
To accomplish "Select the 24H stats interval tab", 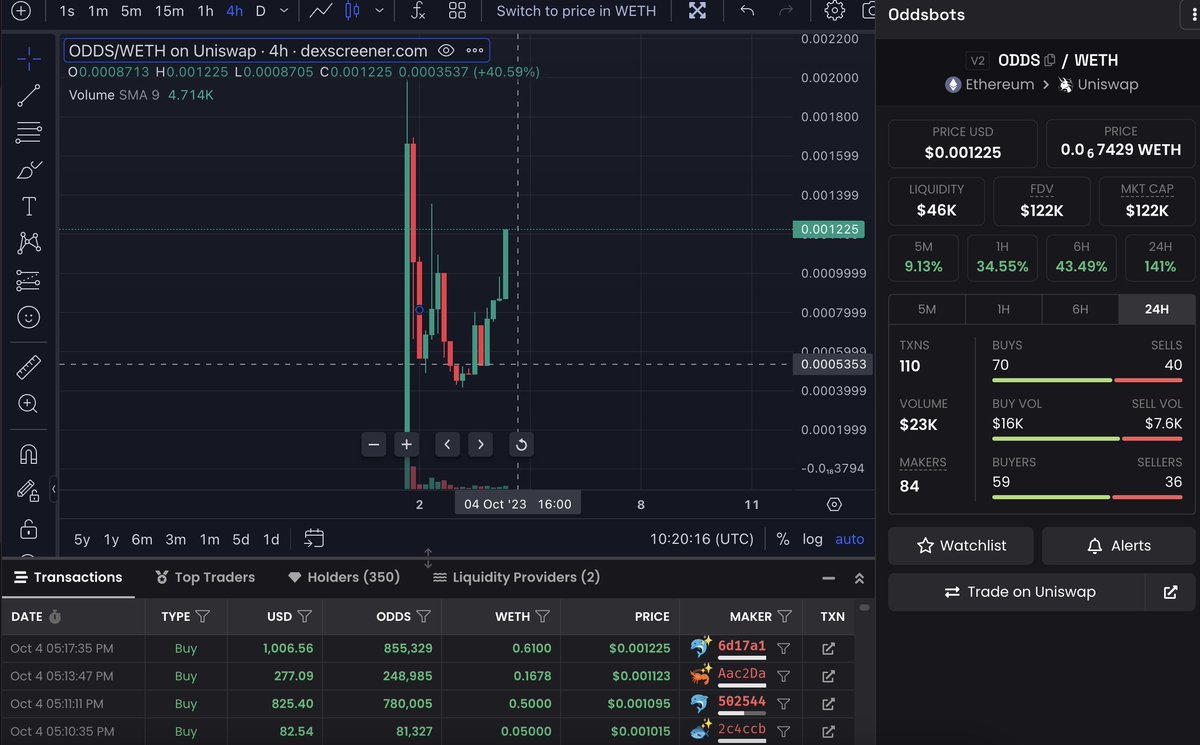I will (1156, 309).
